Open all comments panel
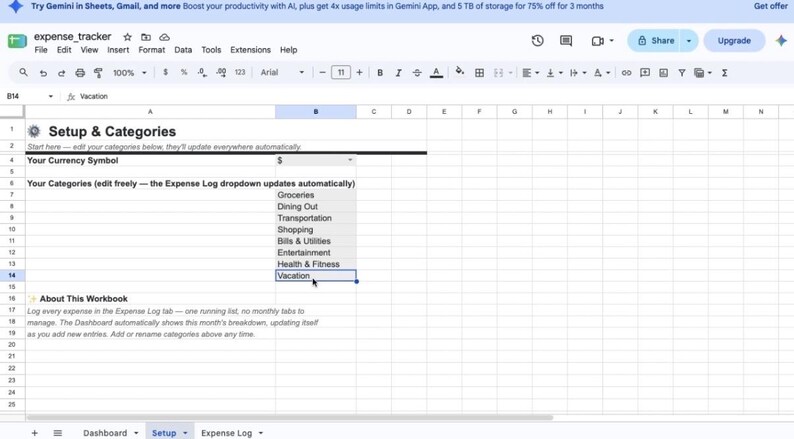This screenshot has width=794, height=439. [566, 41]
